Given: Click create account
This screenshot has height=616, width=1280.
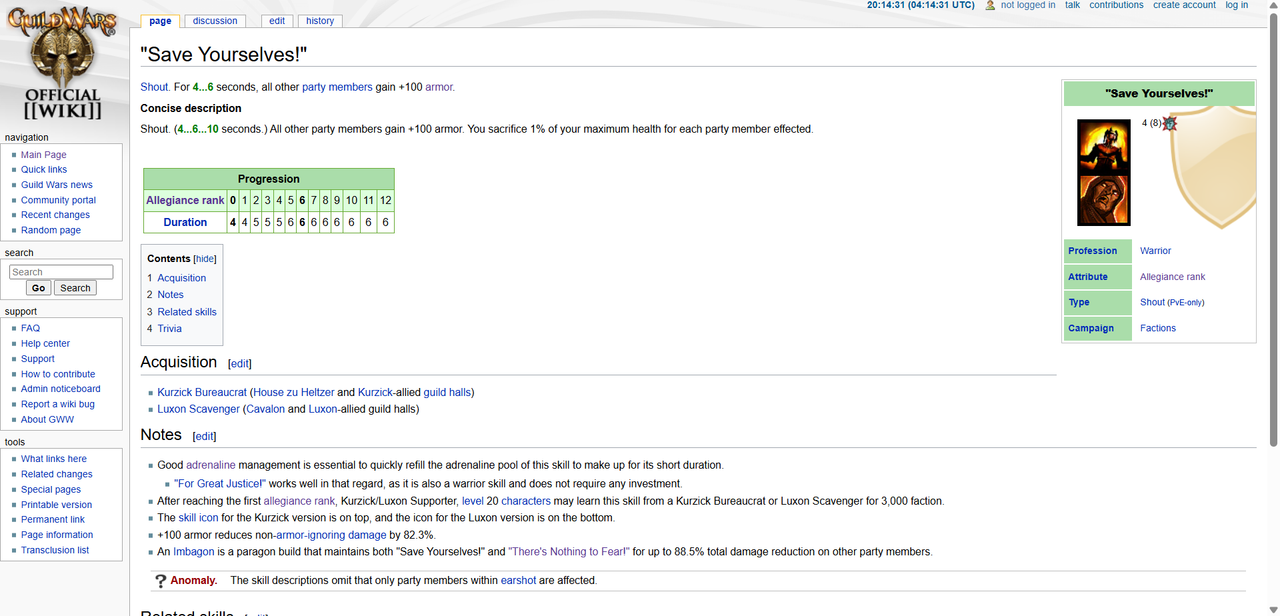Looking at the screenshot, I should 1184,5.
